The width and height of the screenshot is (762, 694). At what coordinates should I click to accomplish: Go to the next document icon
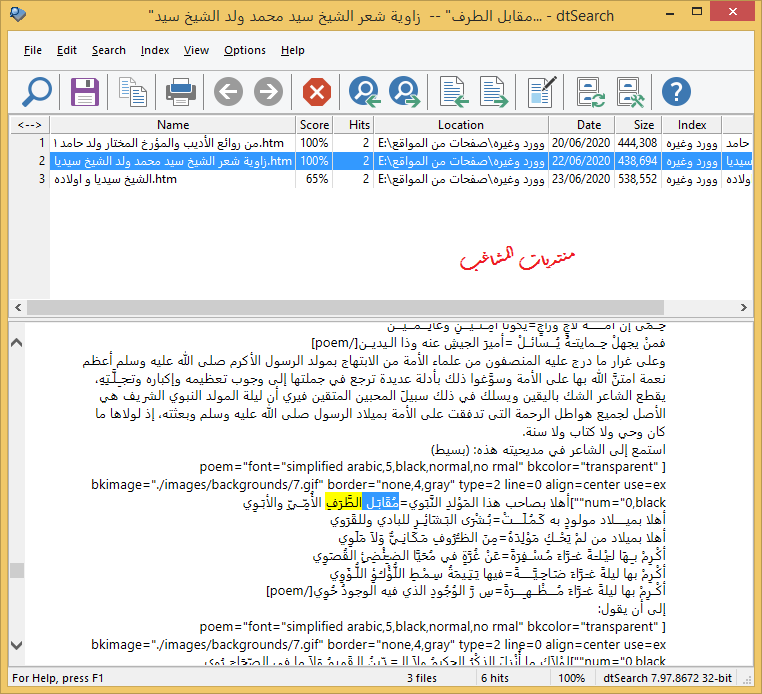(x=494, y=93)
